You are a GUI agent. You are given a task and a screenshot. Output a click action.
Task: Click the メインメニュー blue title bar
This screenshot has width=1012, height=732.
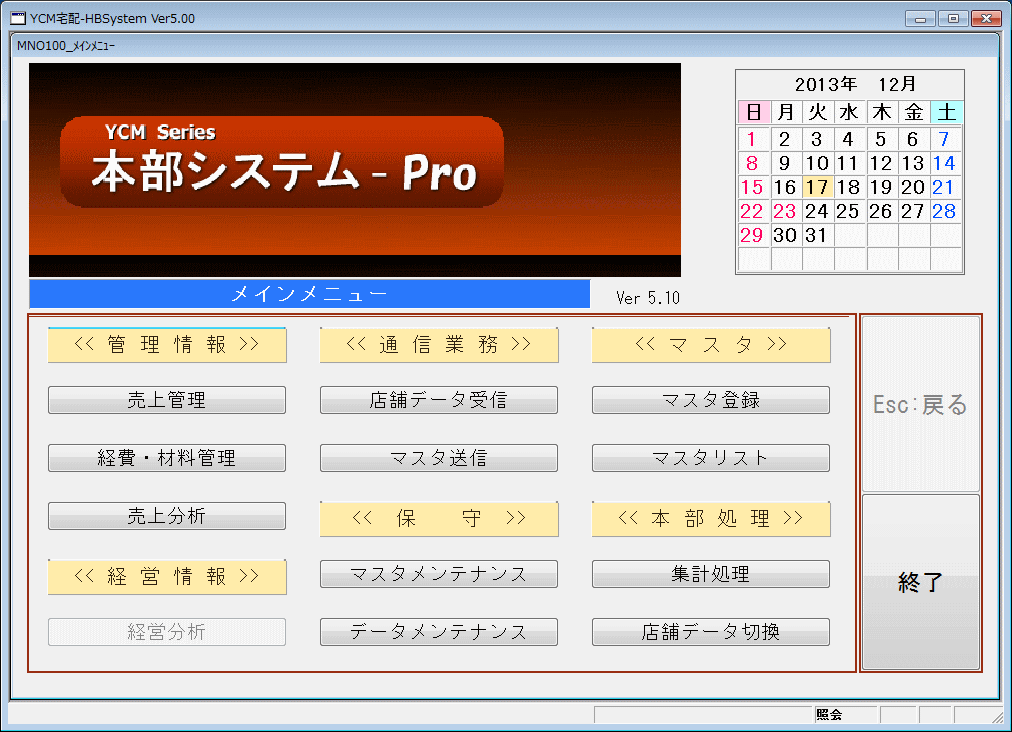[x=309, y=294]
